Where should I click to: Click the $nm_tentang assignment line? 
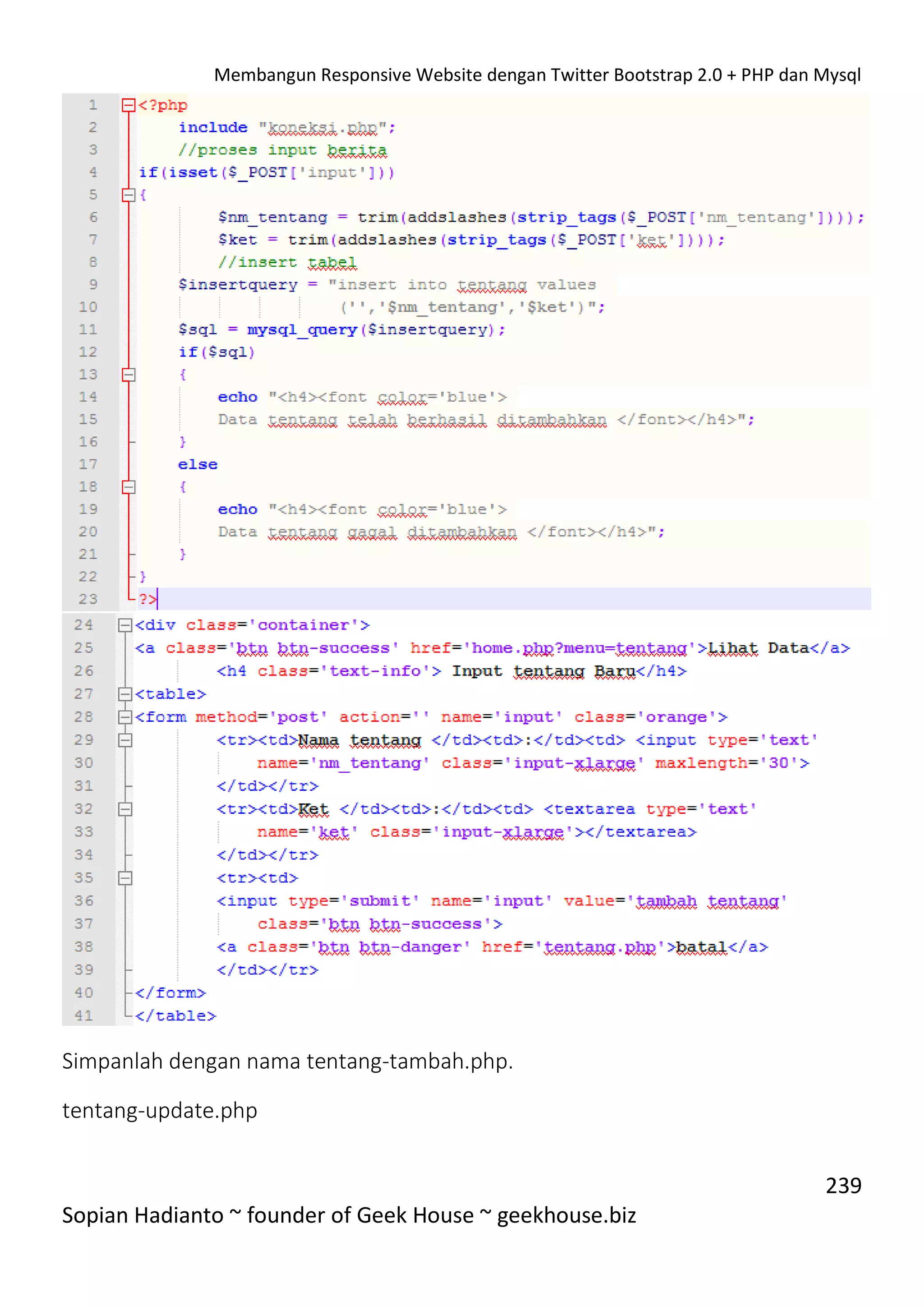coord(541,218)
